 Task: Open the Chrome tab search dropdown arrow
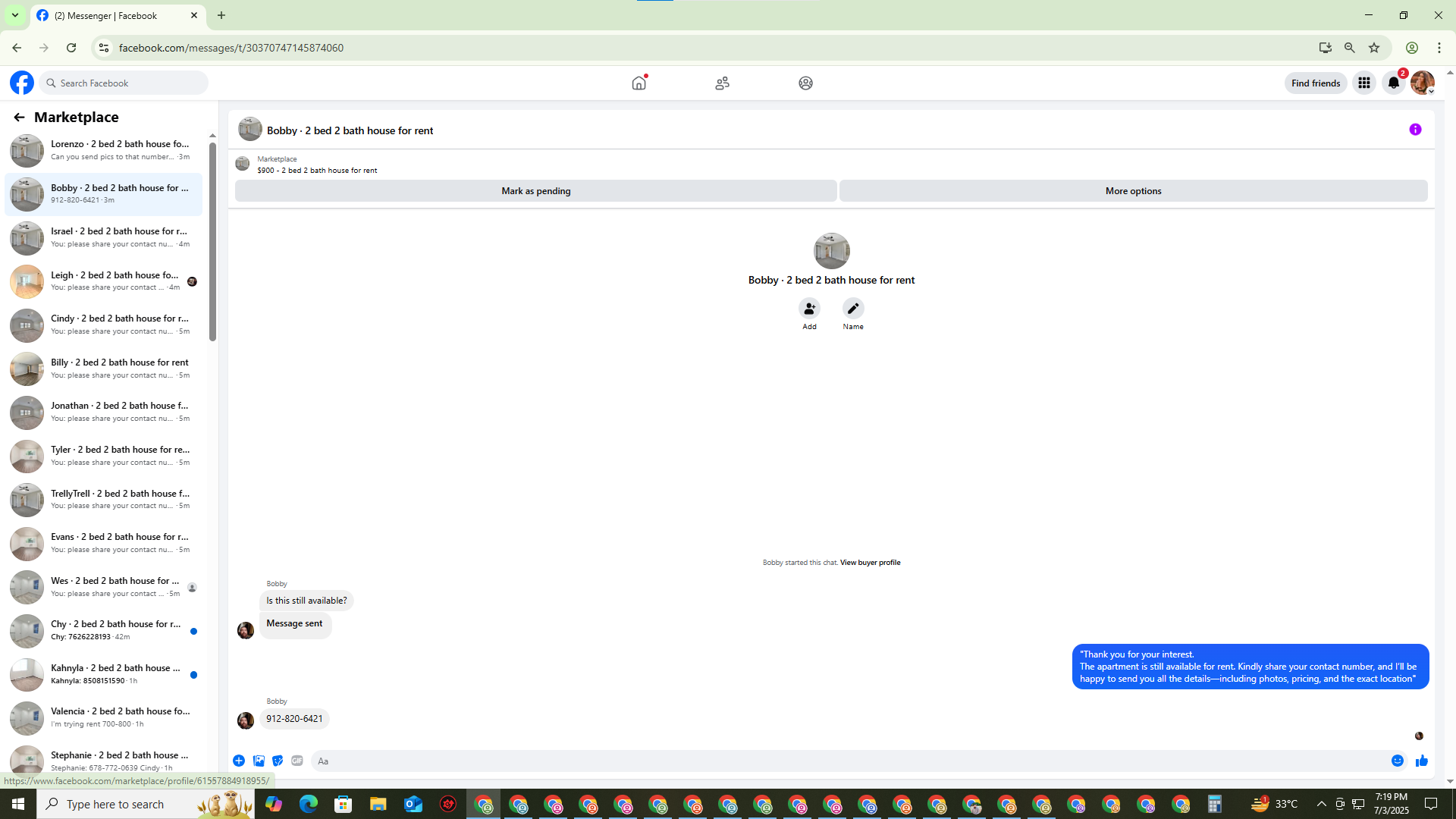tap(14, 15)
